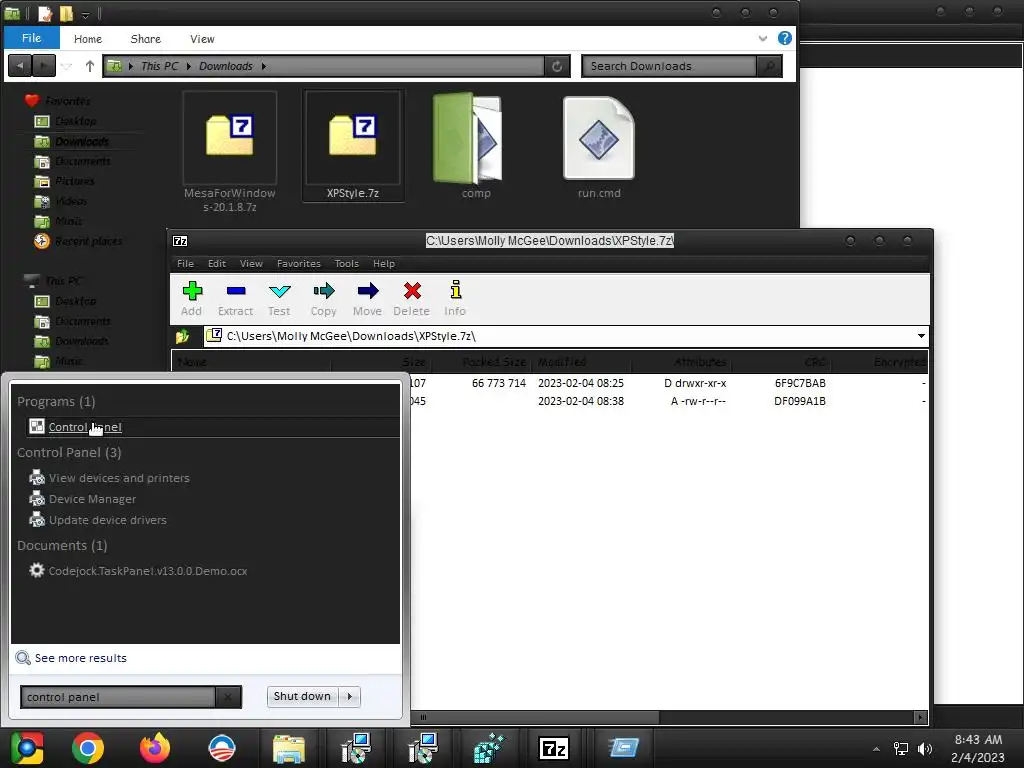Switch to Explorer View ribbon tab
The image size is (1024, 768).
[x=202, y=39]
